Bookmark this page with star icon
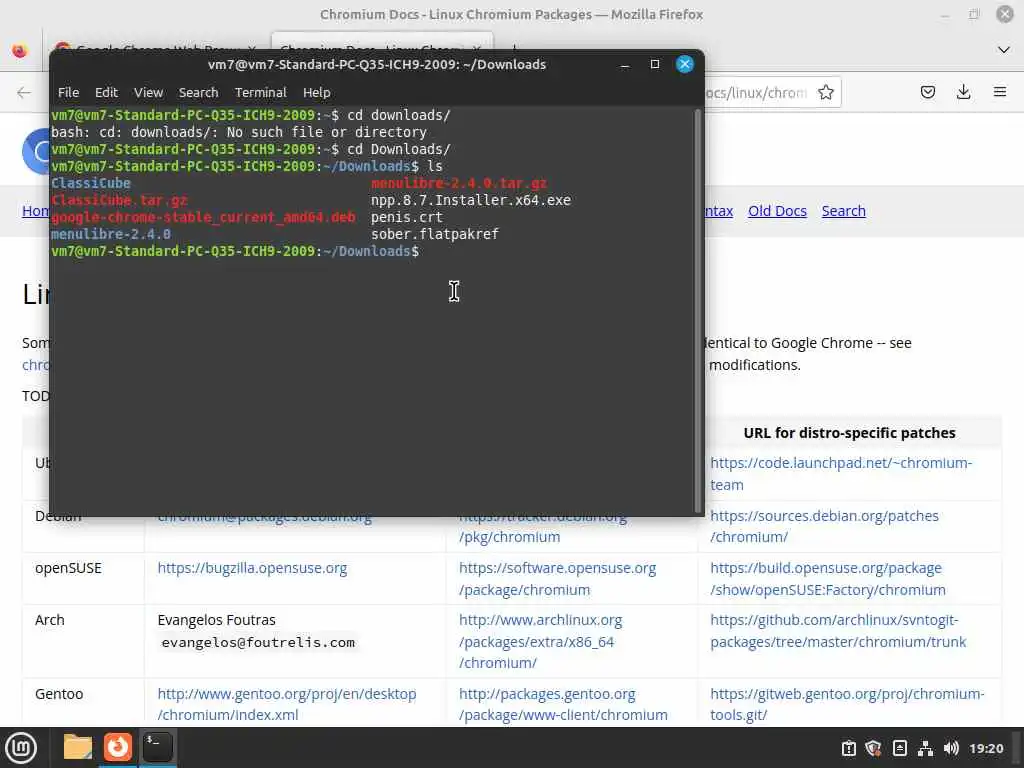This screenshot has width=1024, height=768. click(826, 93)
